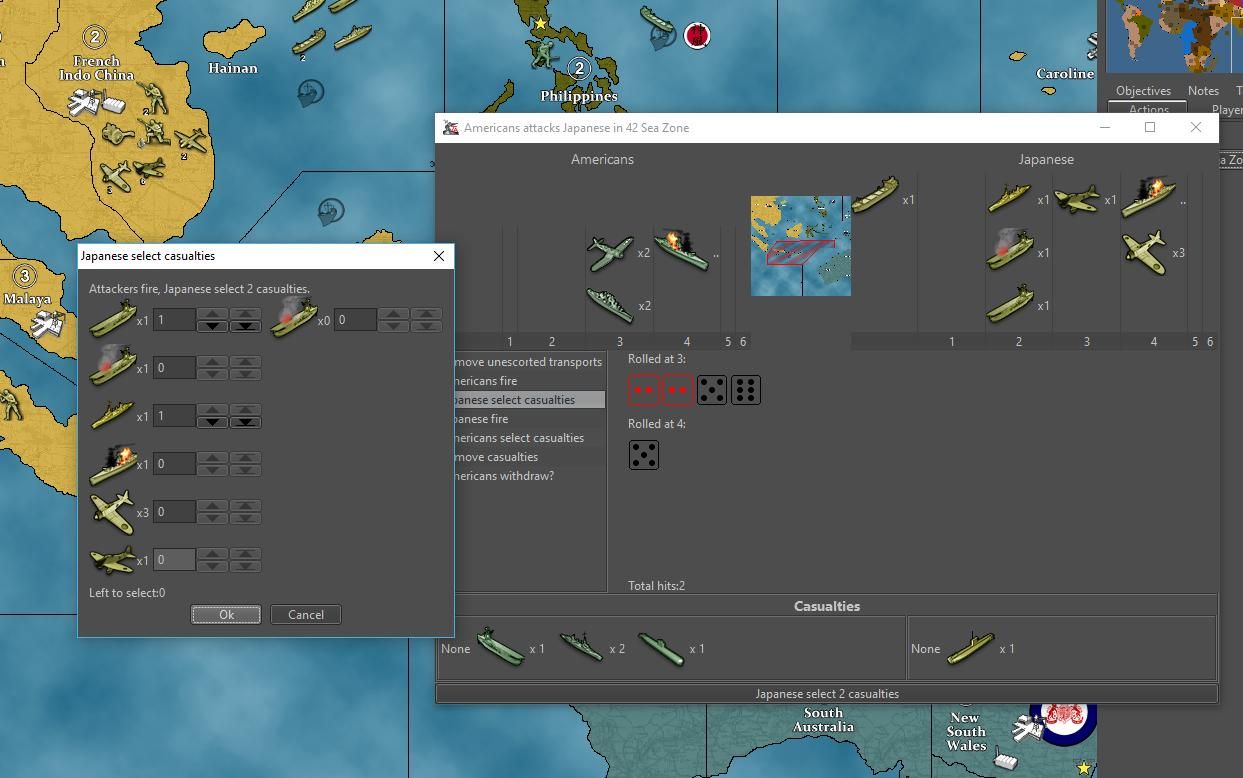Click the carrier unit icon in casualty dialog
The image size is (1243, 778).
click(x=112, y=320)
